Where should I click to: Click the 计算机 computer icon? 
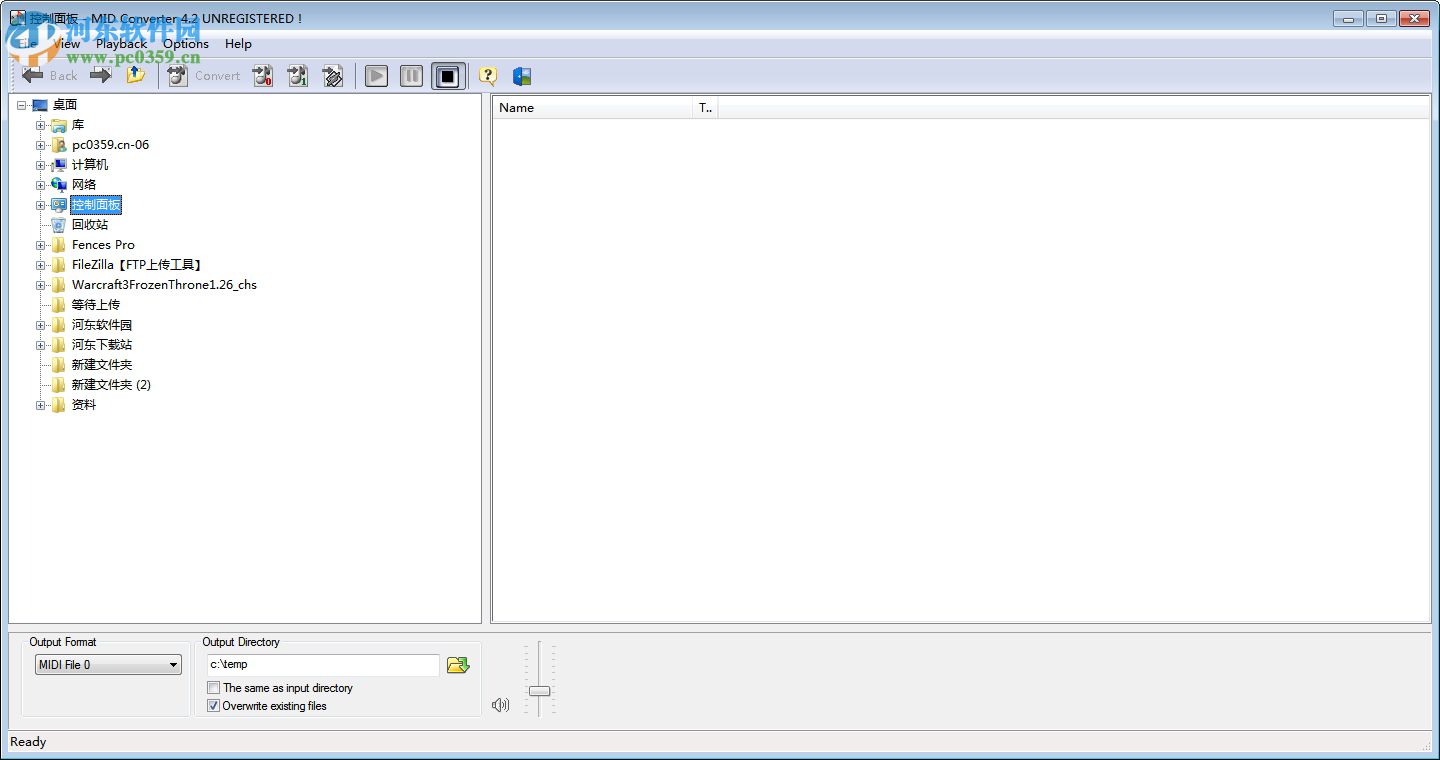pos(59,165)
